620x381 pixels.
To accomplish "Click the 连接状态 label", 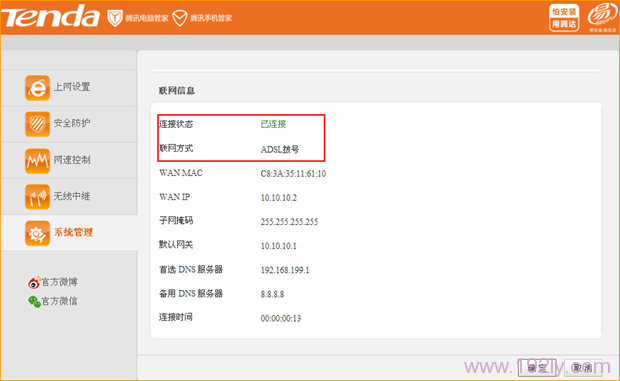I will pos(176,124).
